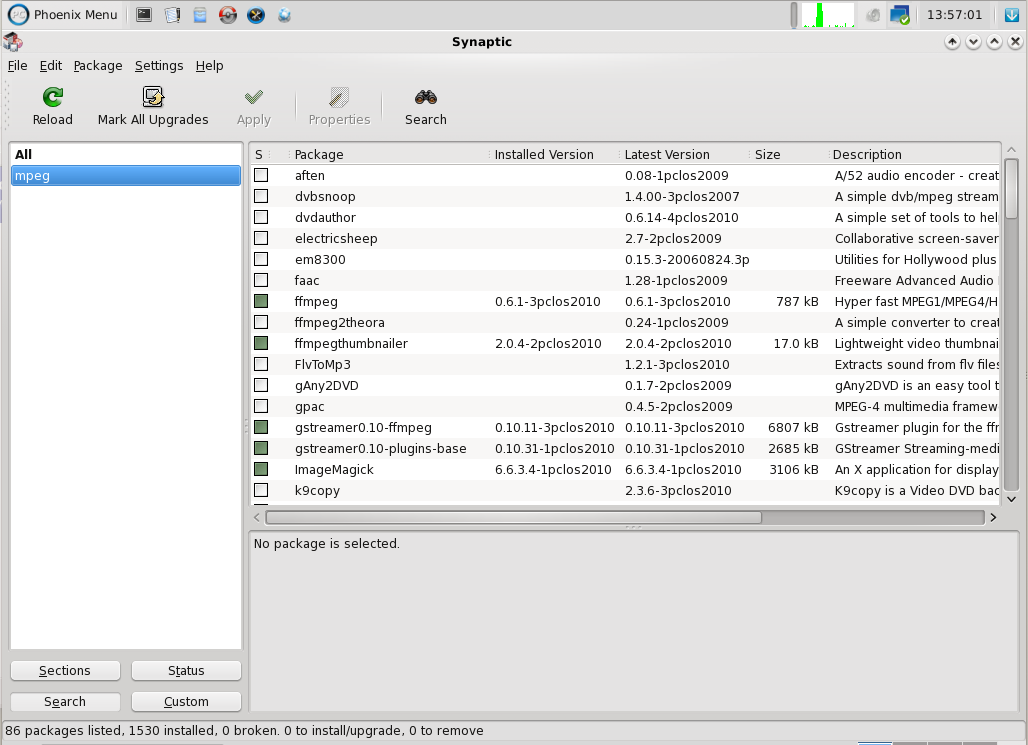The image size is (1028, 745).
Task: Click the Properties toolbar icon
Action: point(339,98)
